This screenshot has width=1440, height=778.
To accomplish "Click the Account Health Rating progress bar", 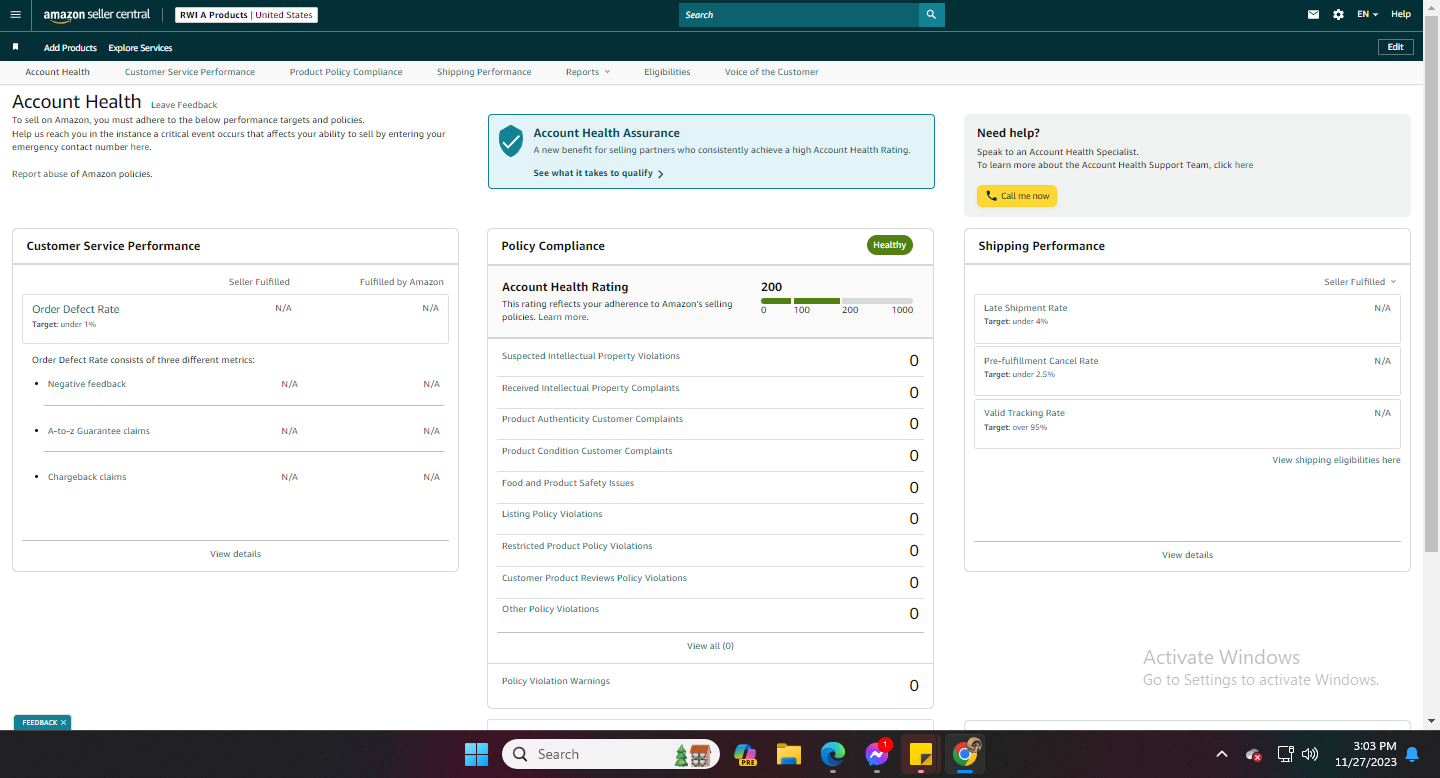I will (837, 301).
